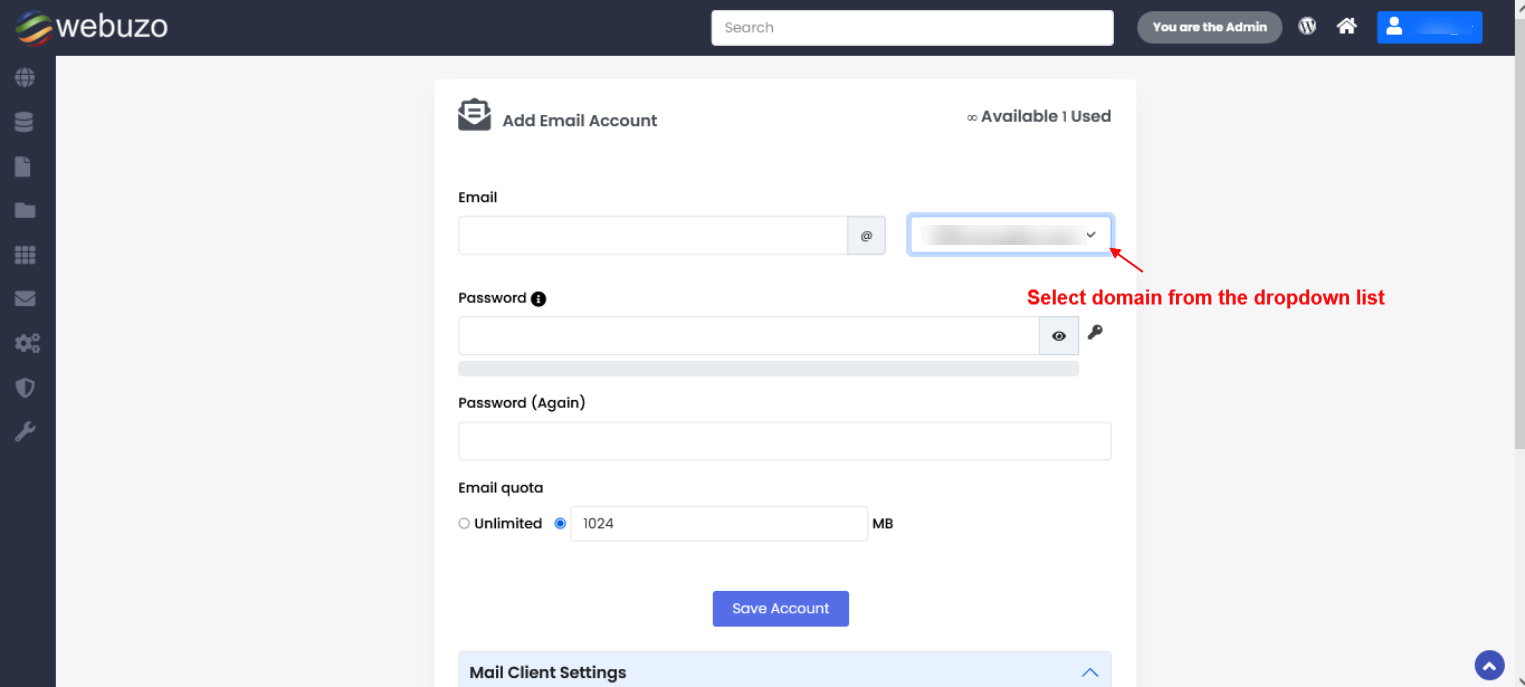Click the Search field in the top bar
This screenshot has height=687, width=1525.
912,28
